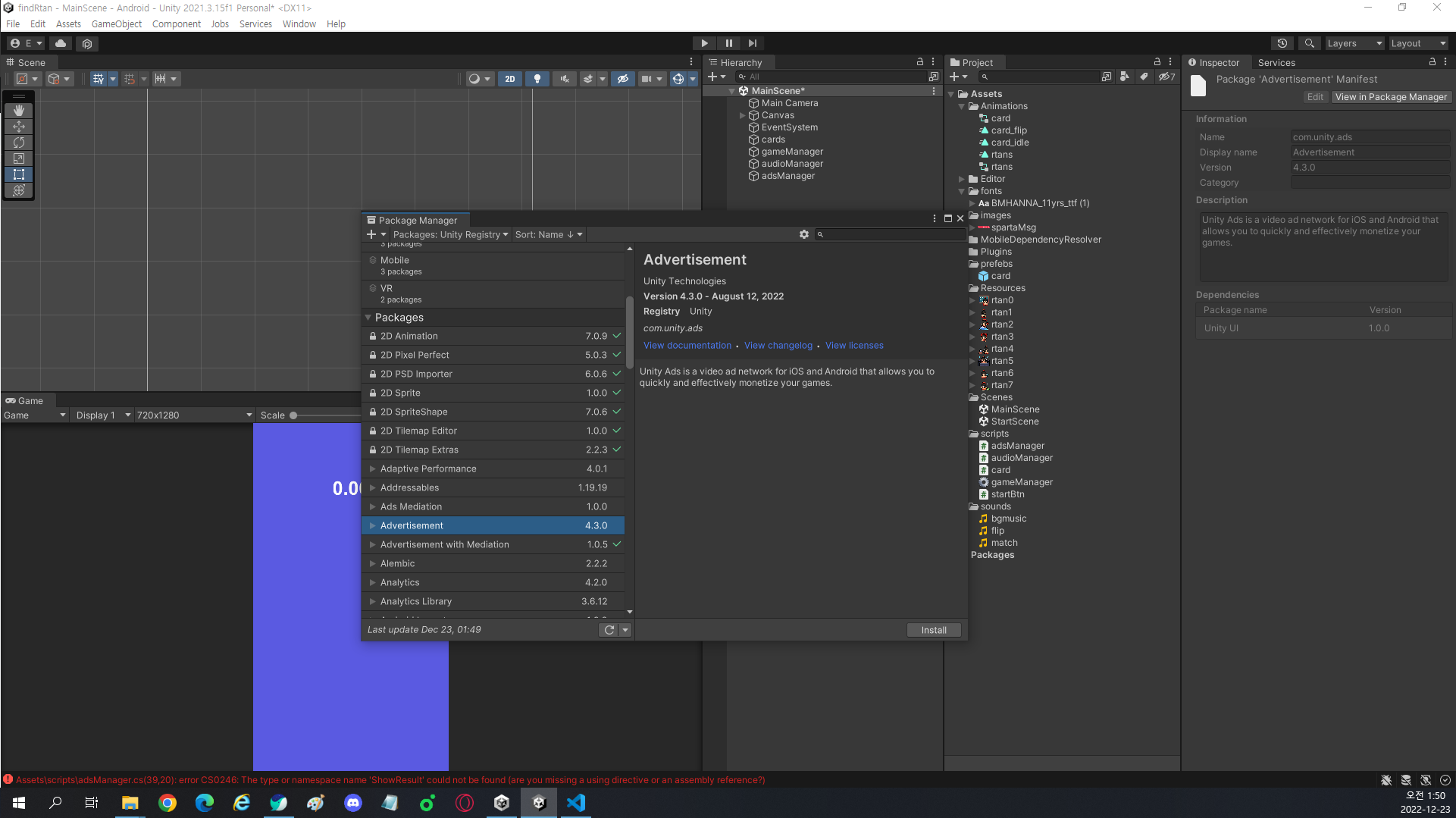Expand Adaptive Performance package entry
The width and height of the screenshot is (1456, 818).
pos(373,469)
